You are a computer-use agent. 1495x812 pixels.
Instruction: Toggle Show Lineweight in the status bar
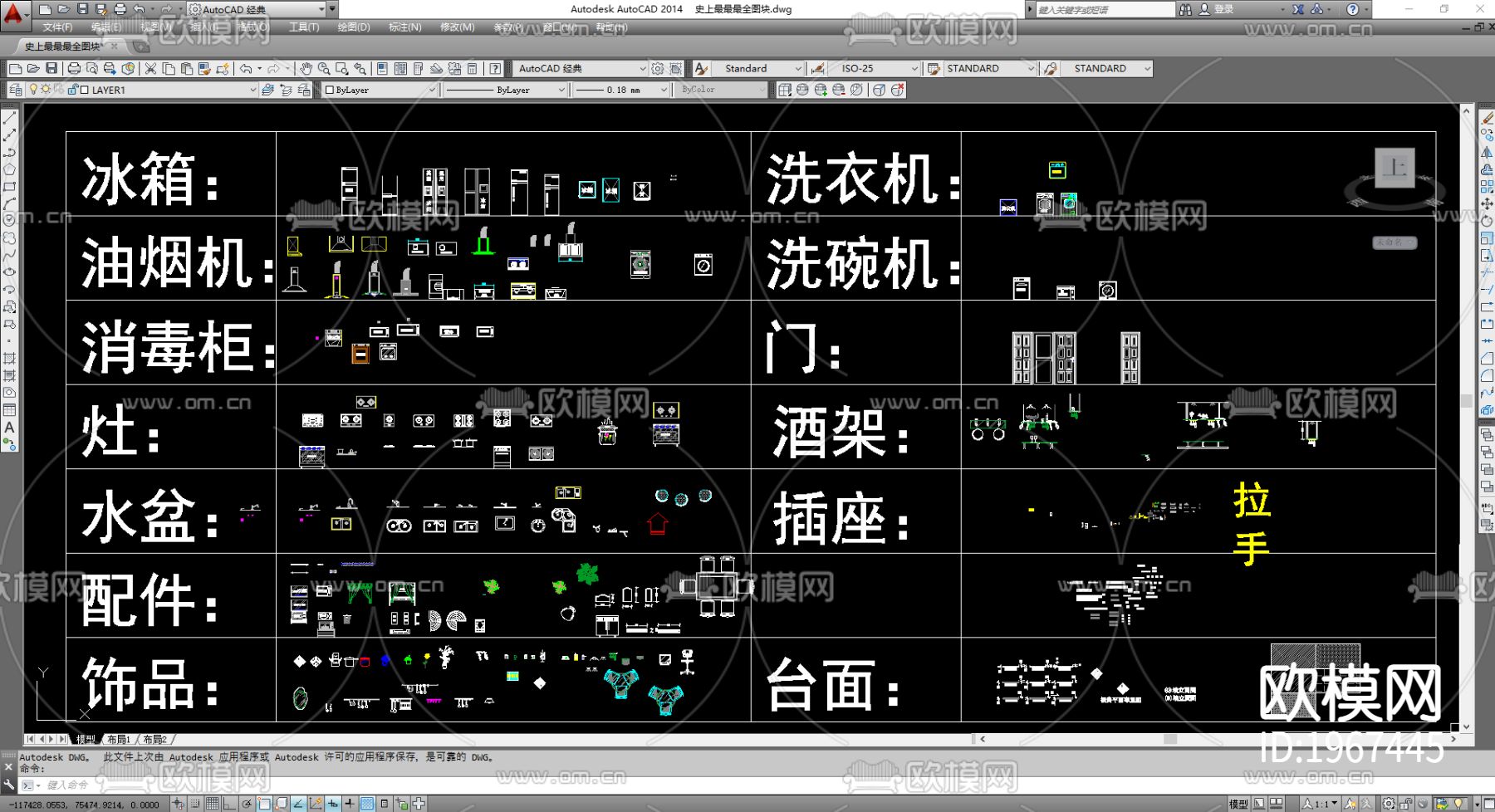click(x=350, y=804)
